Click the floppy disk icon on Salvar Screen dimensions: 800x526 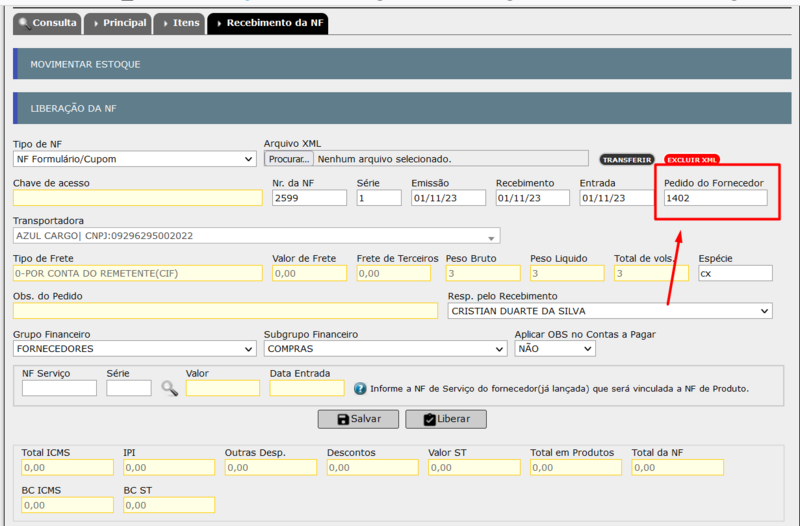point(343,419)
